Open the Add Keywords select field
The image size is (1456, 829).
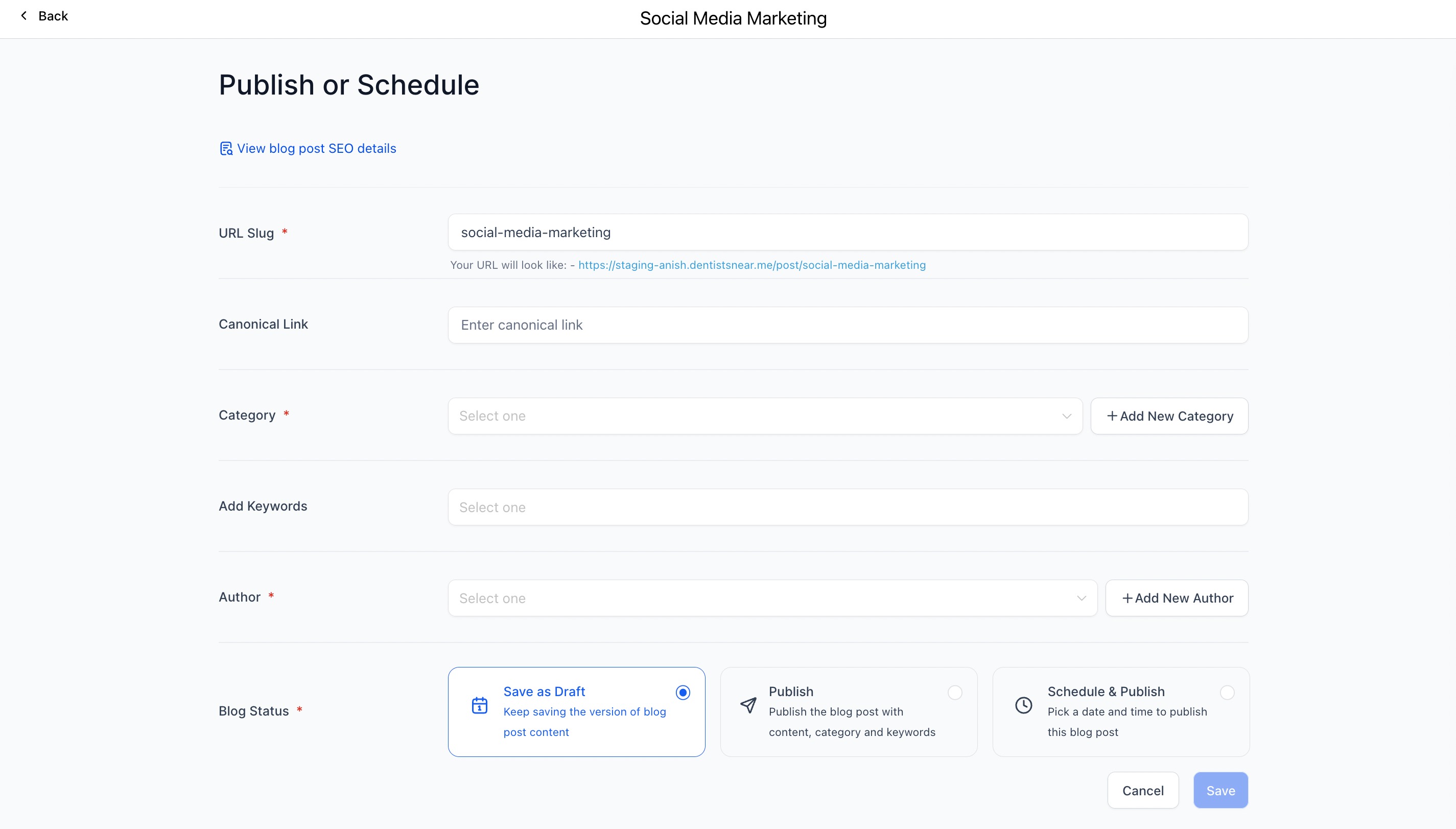tap(848, 508)
